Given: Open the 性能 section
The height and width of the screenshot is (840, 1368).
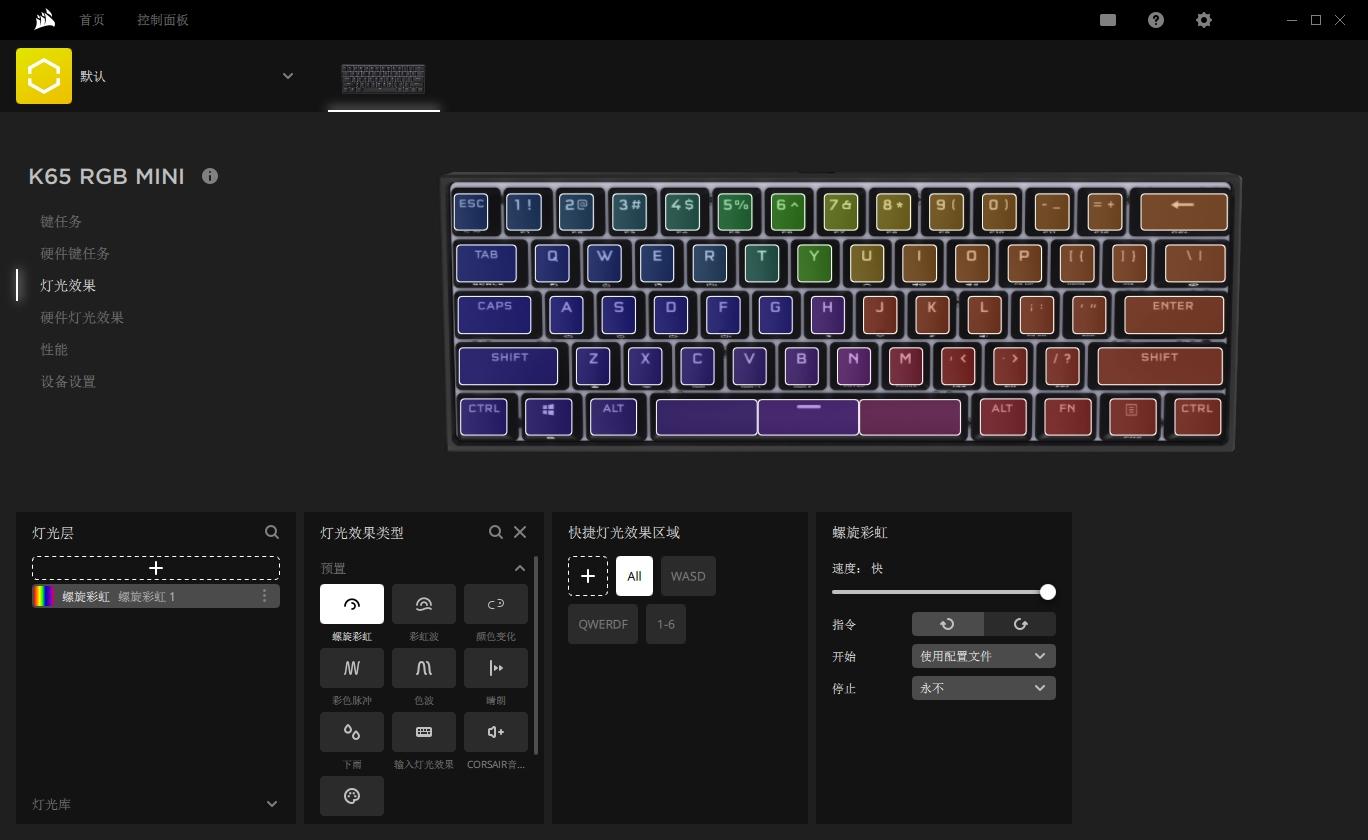Looking at the screenshot, I should coord(54,349).
